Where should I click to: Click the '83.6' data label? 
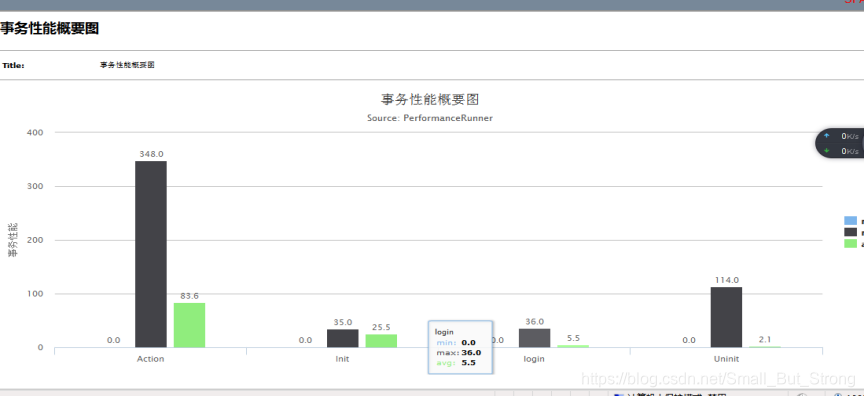click(190, 296)
